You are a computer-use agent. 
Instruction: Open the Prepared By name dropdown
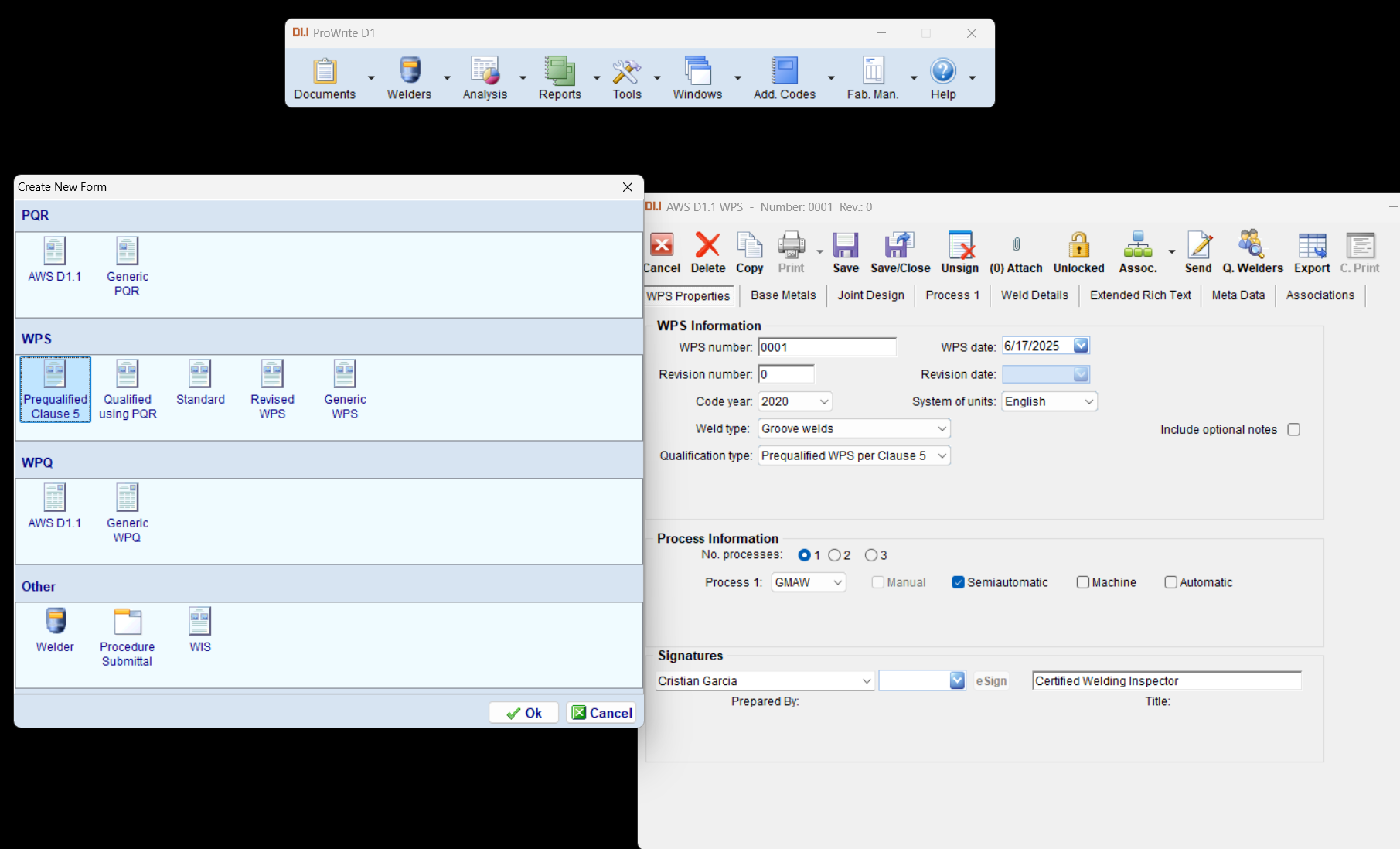tap(867, 680)
